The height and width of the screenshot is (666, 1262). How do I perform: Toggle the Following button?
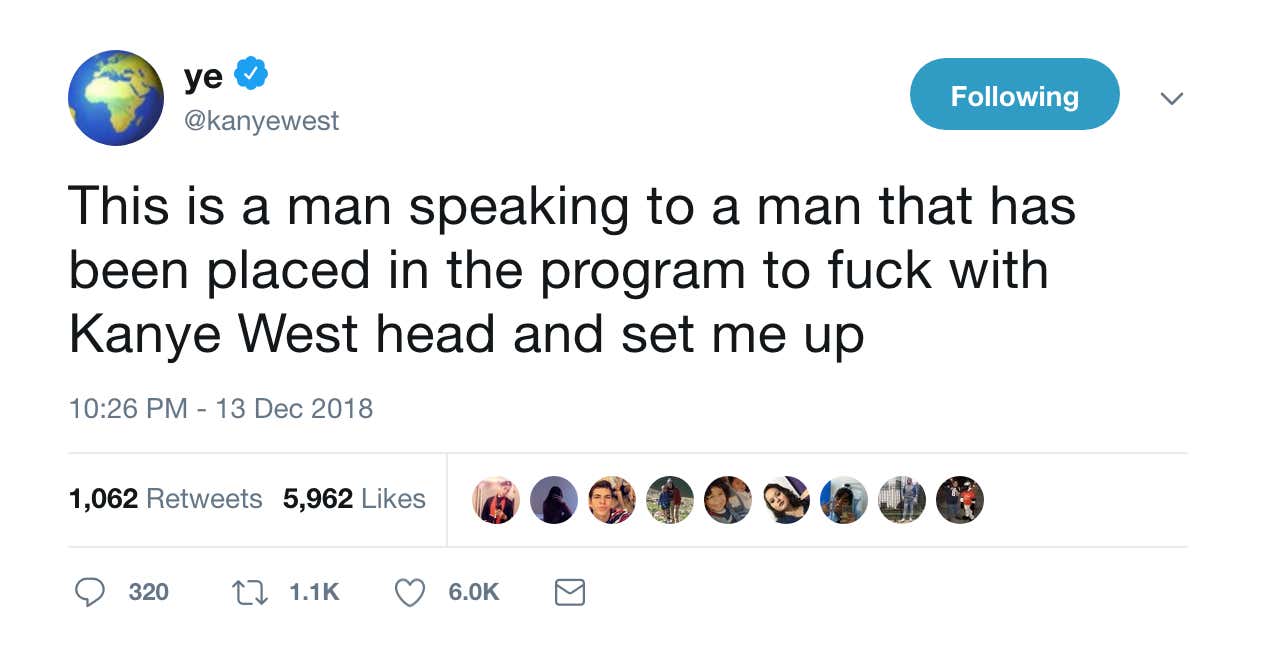click(x=1014, y=95)
